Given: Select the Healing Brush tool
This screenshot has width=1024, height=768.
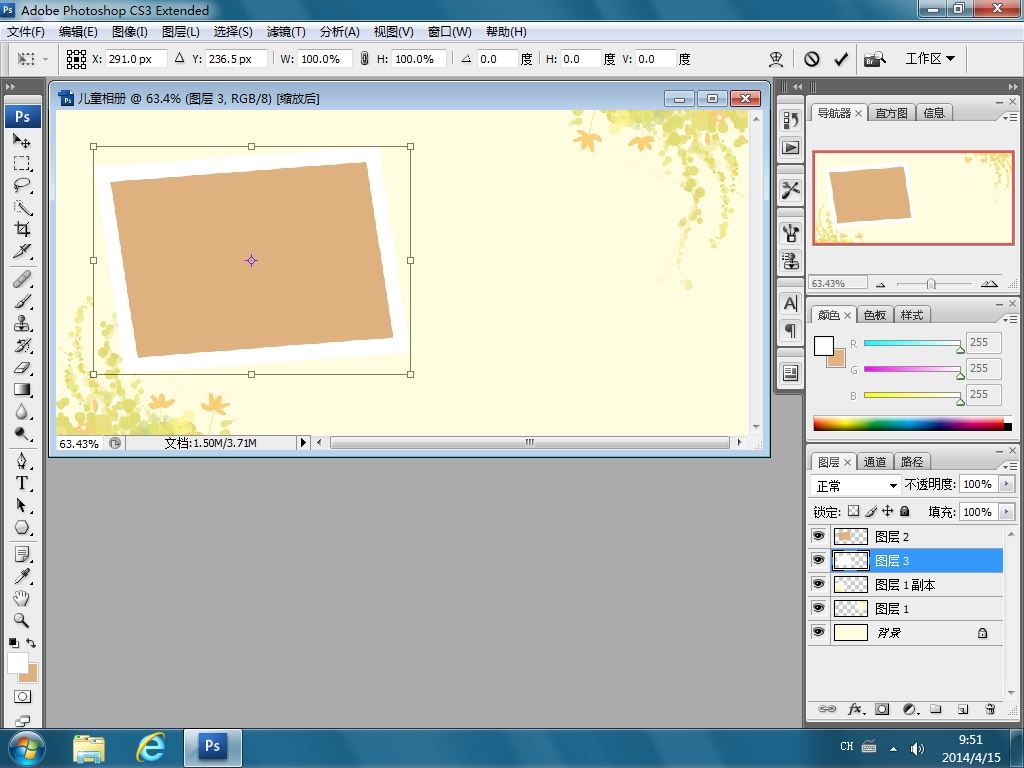Looking at the screenshot, I should (x=22, y=280).
